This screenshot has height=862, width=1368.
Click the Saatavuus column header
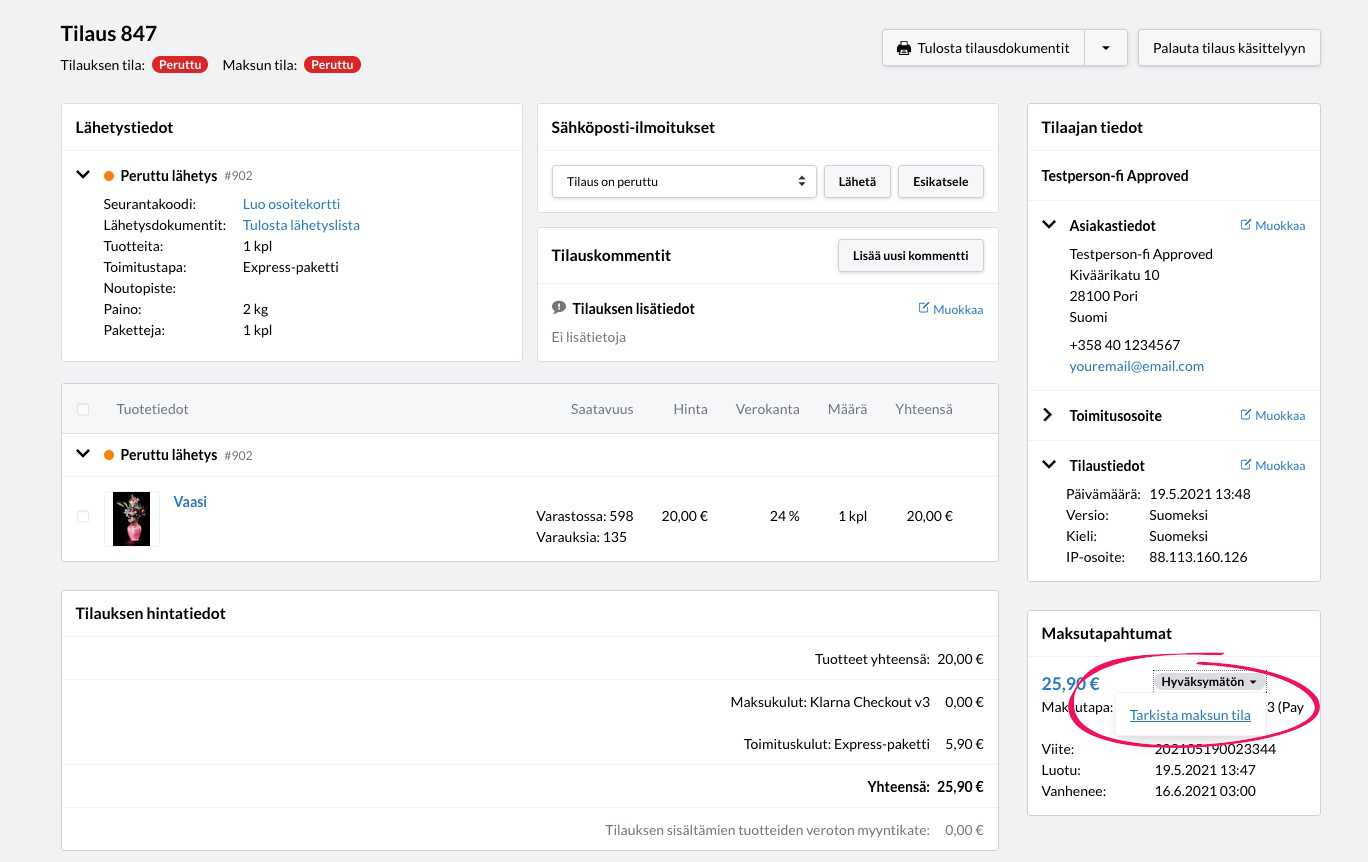[x=602, y=409]
